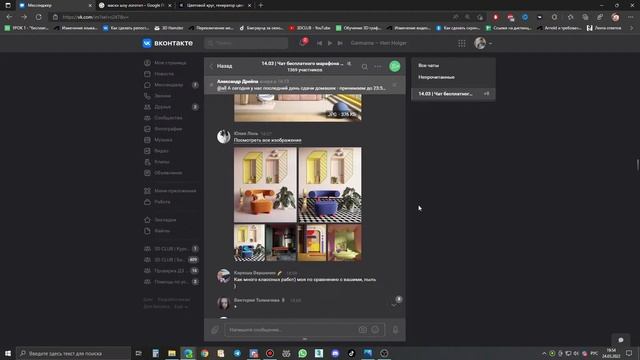The height and width of the screenshot is (360, 640).
Task: Open Юлия's avatar in the chat
Action: point(223,137)
